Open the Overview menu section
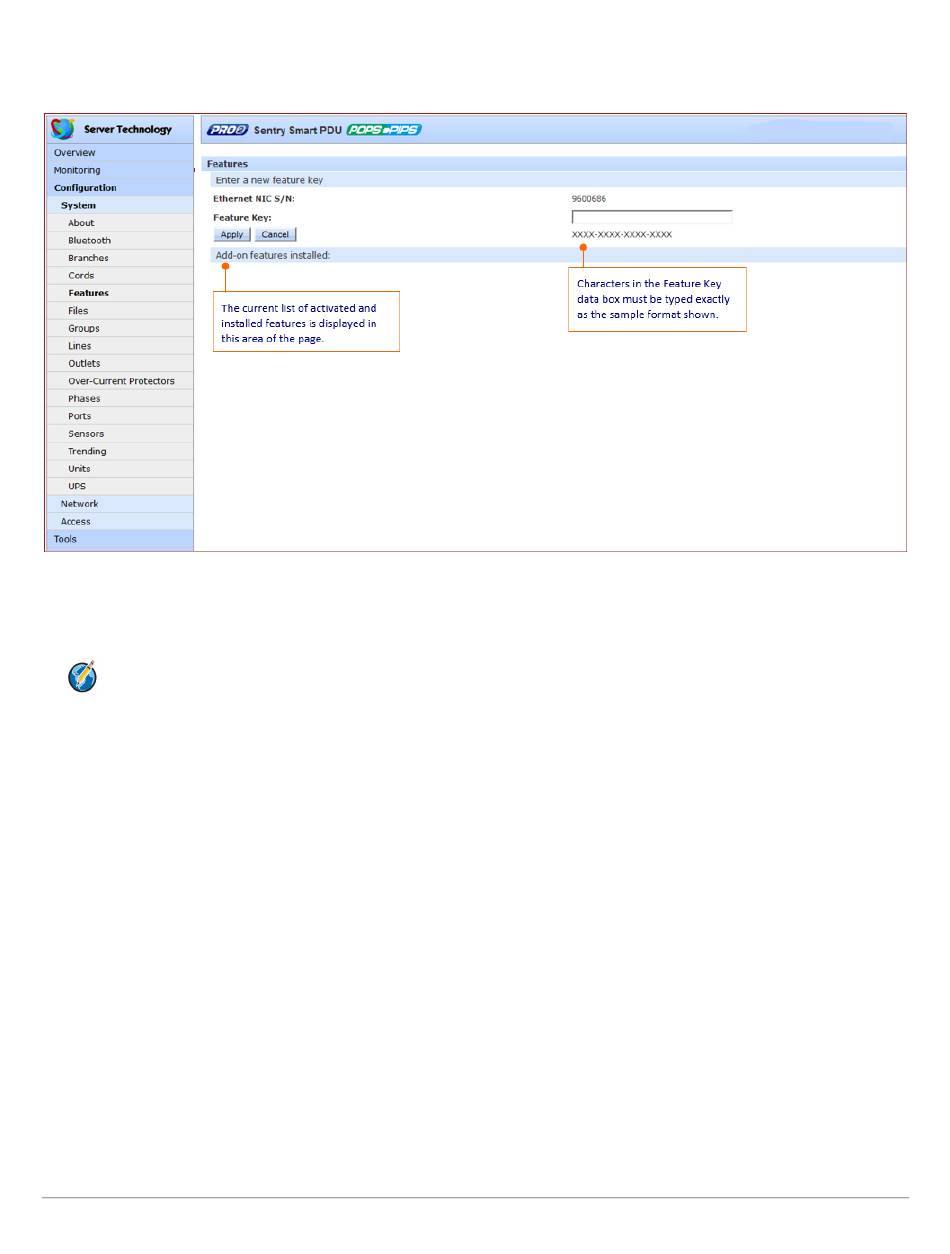The width and height of the screenshot is (950, 1254). pyautogui.click(x=75, y=153)
